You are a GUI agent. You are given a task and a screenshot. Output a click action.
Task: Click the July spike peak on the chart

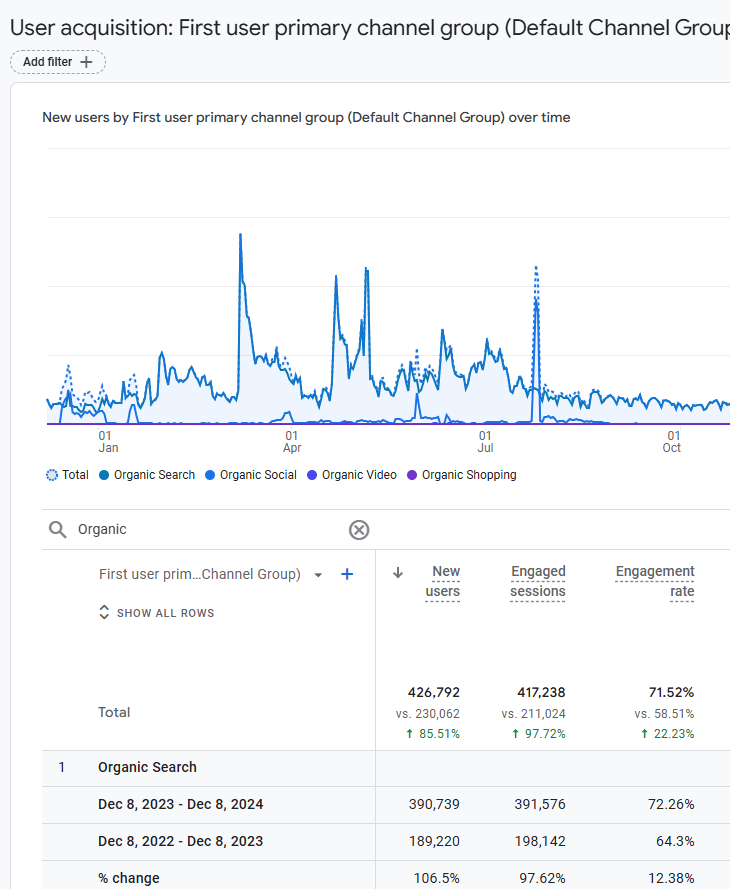click(x=537, y=270)
